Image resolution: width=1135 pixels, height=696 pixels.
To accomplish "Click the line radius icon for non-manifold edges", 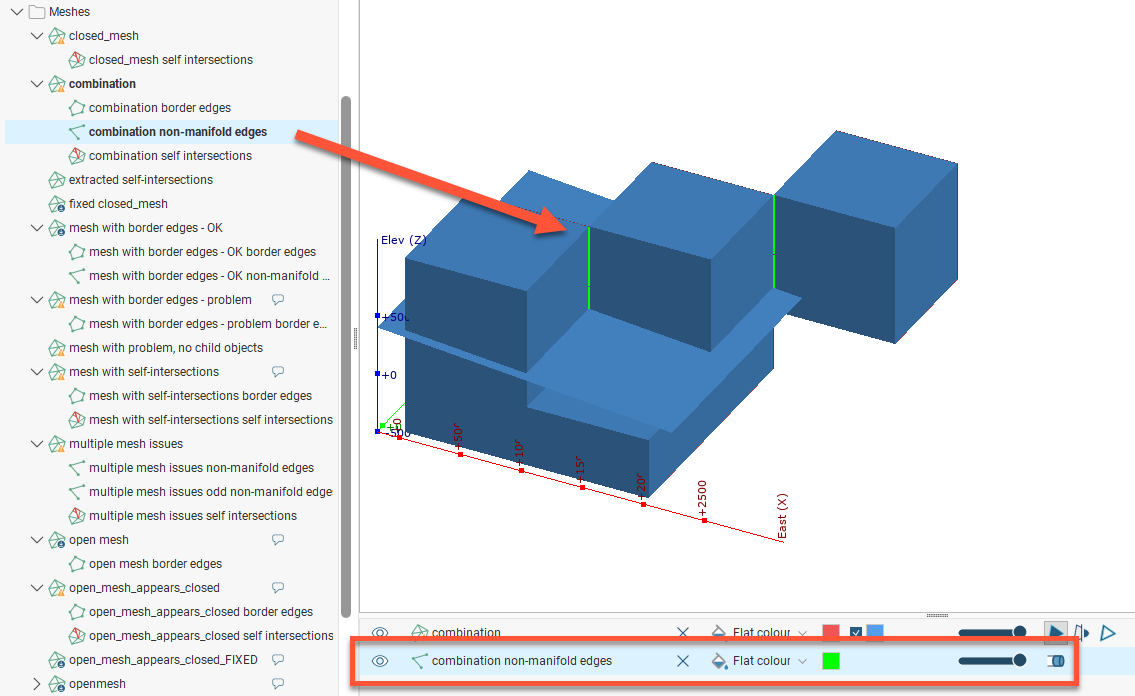I will 1055,661.
